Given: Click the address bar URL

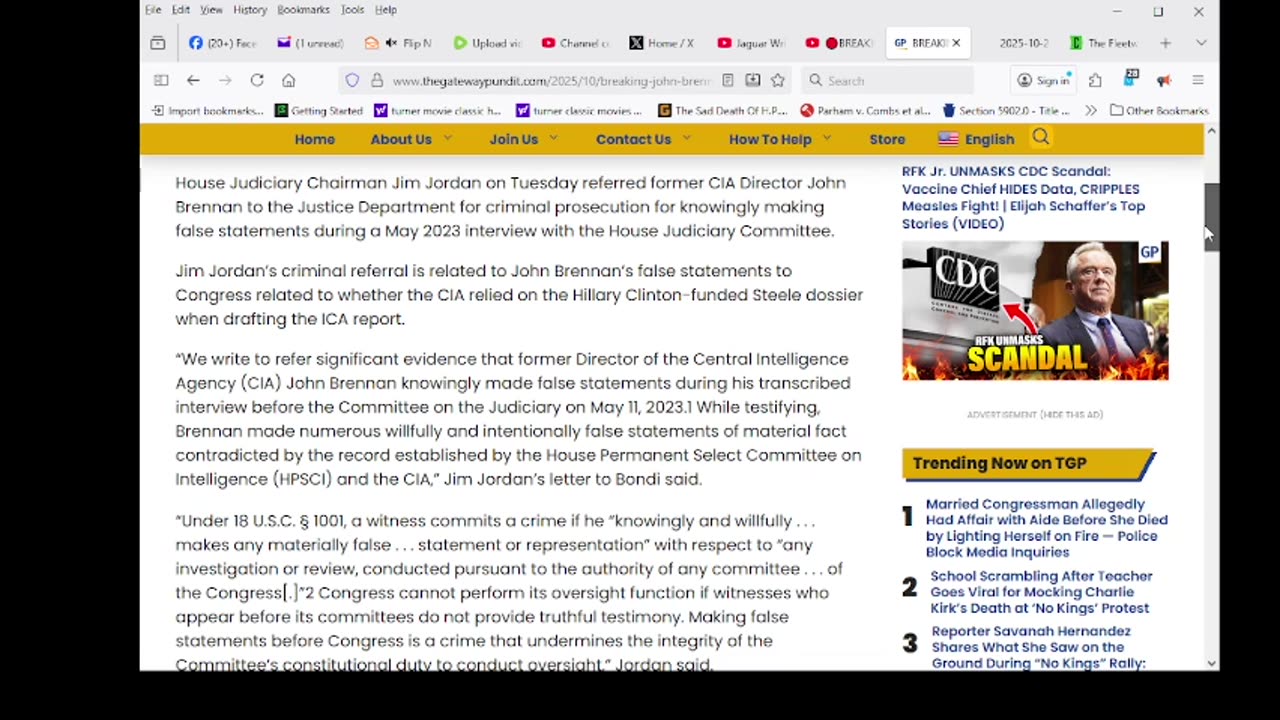Looking at the screenshot, I should pyautogui.click(x=550, y=80).
